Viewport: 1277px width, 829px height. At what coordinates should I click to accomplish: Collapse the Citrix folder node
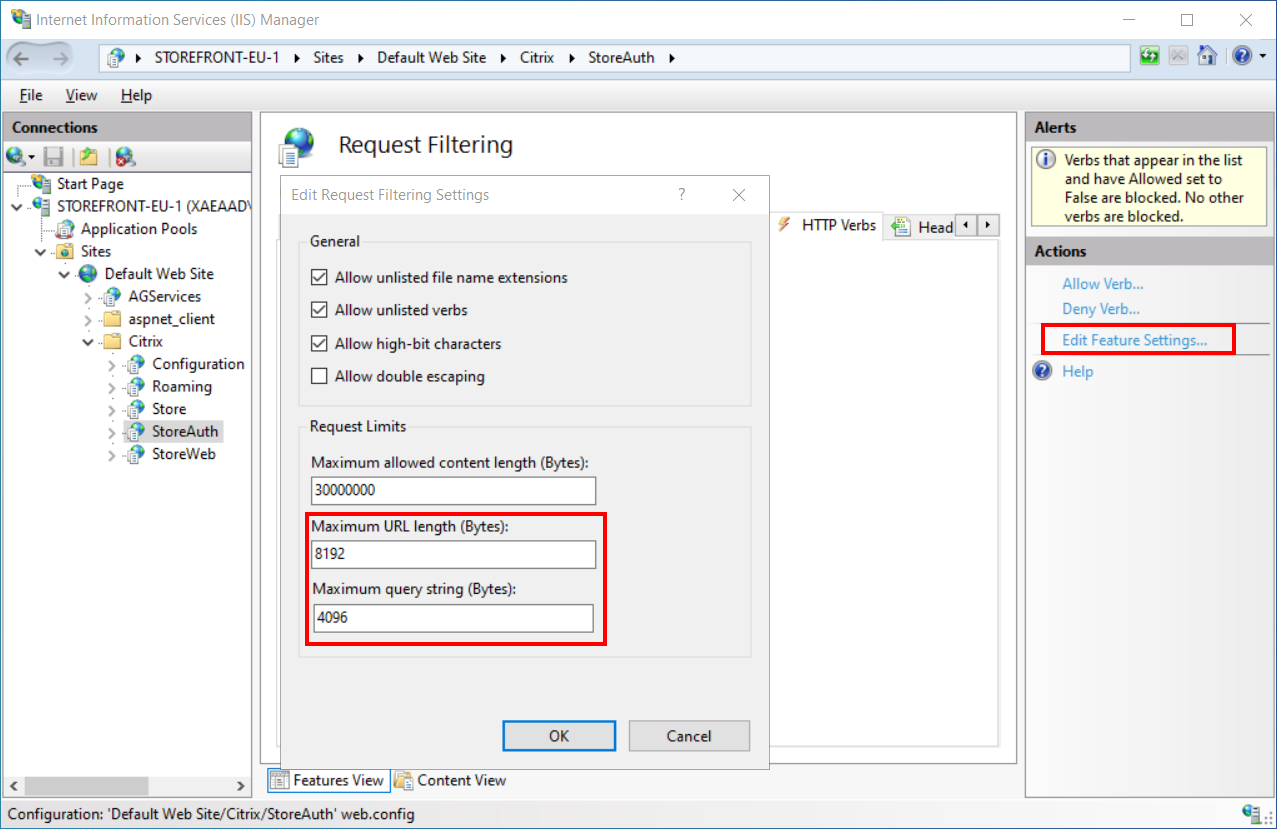coord(89,341)
